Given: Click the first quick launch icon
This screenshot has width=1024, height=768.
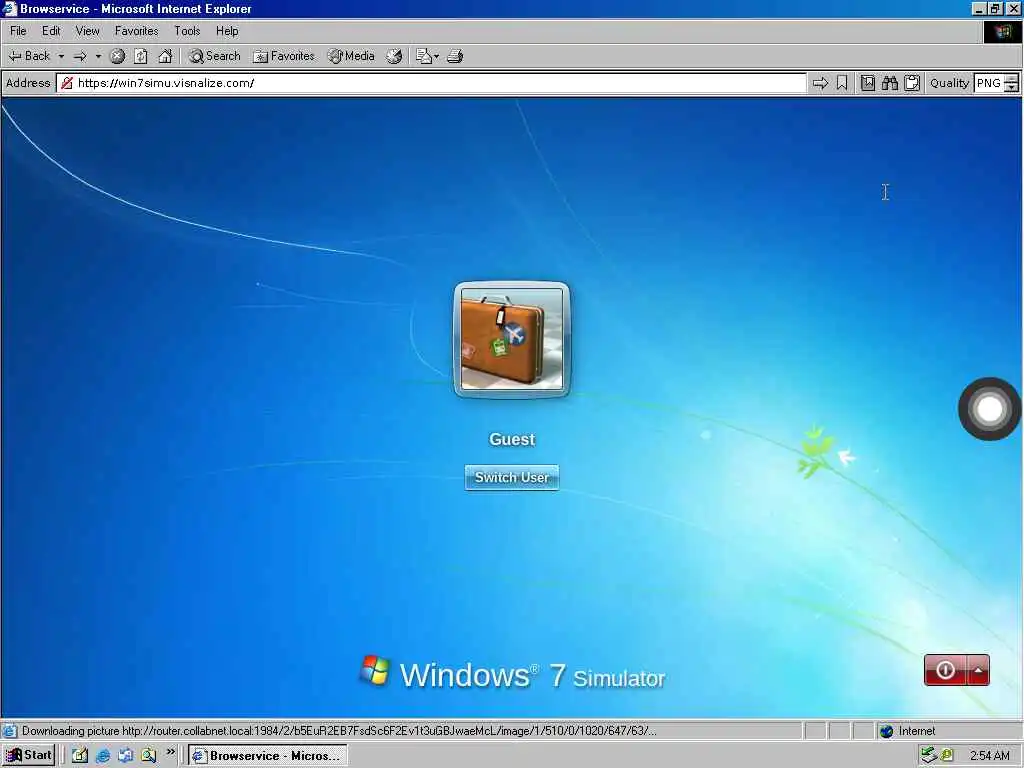Looking at the screenshot, I should [80, 756].
